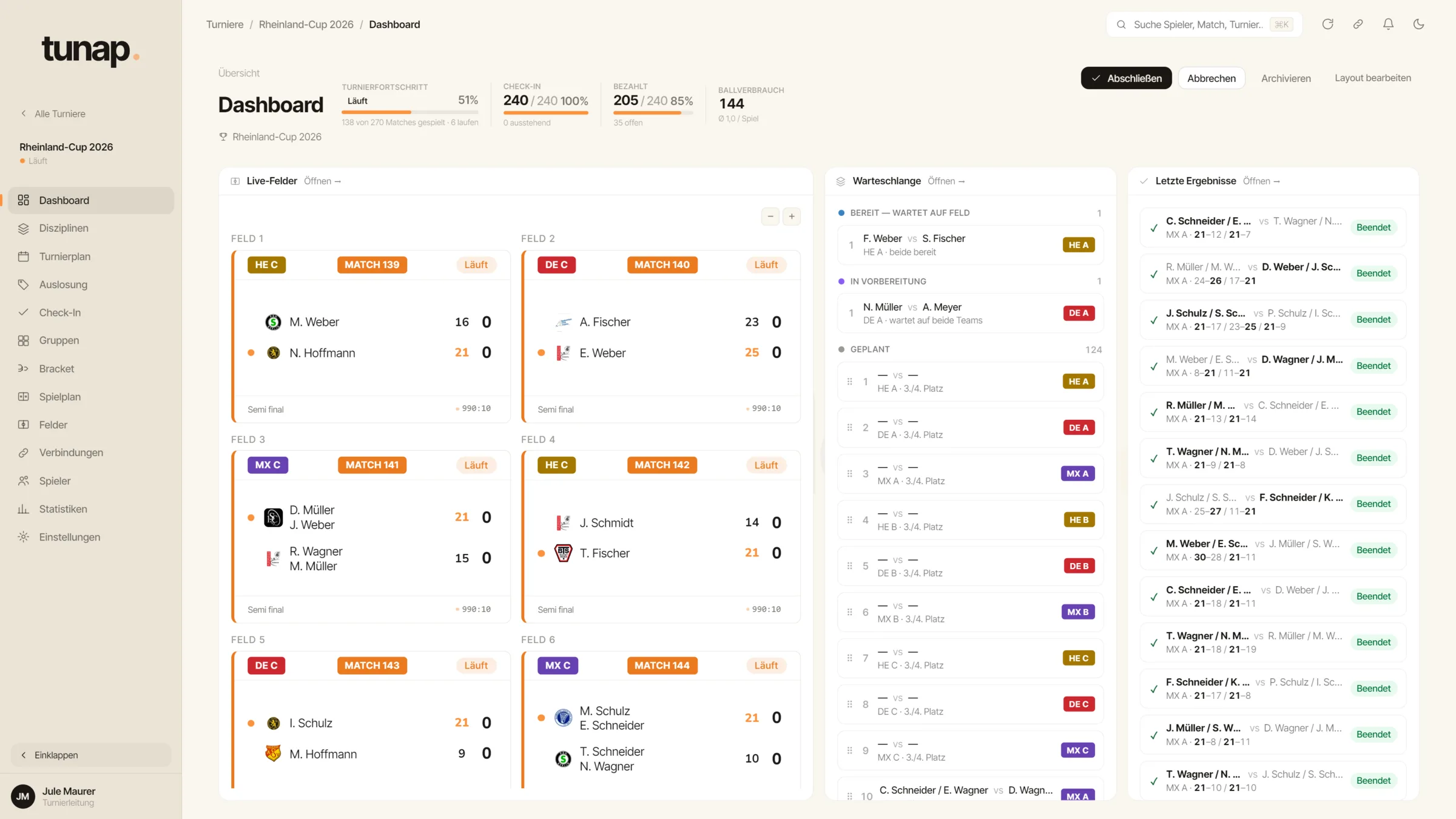Click the Statistiken bar chart icon
This screenshot has height=819, width=1456.
click(x=23, y=509)
